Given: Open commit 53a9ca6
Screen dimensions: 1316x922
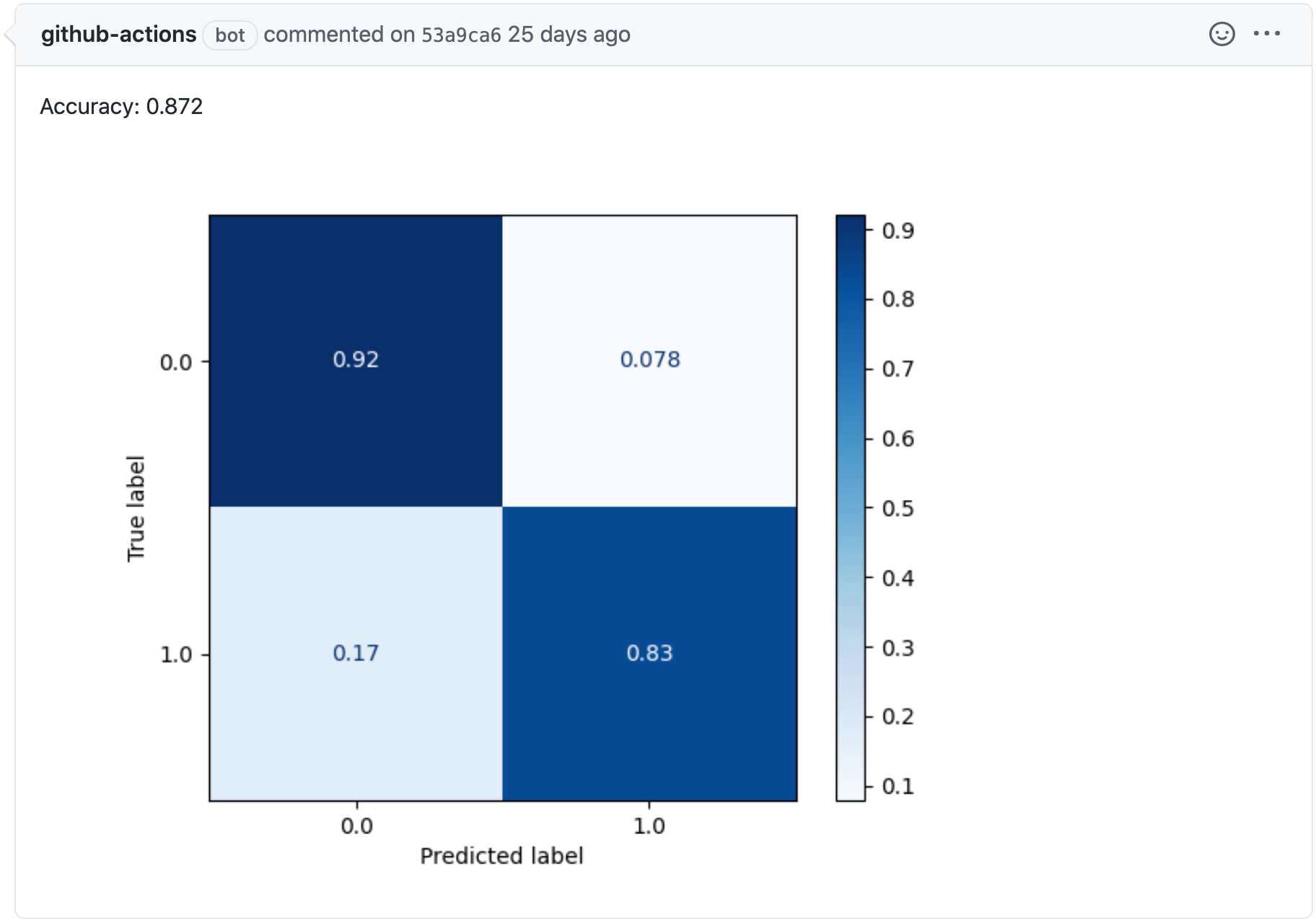Looking at the screenshot, I should coord(461,35).
